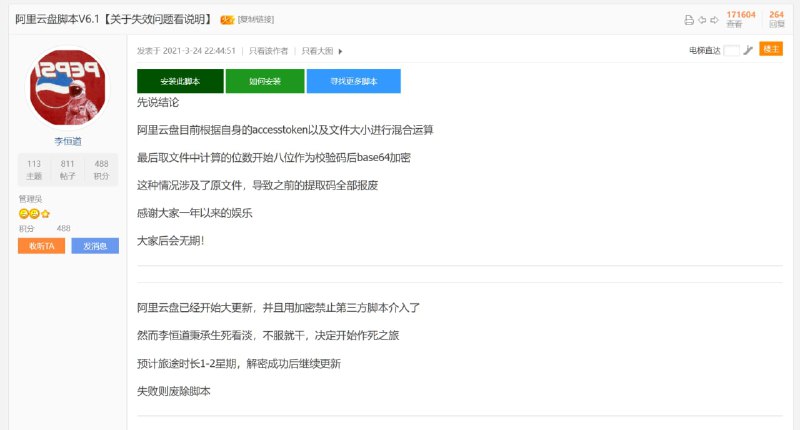
Task: Click the elevator jump arrow icon
Action: pos(748,50)
